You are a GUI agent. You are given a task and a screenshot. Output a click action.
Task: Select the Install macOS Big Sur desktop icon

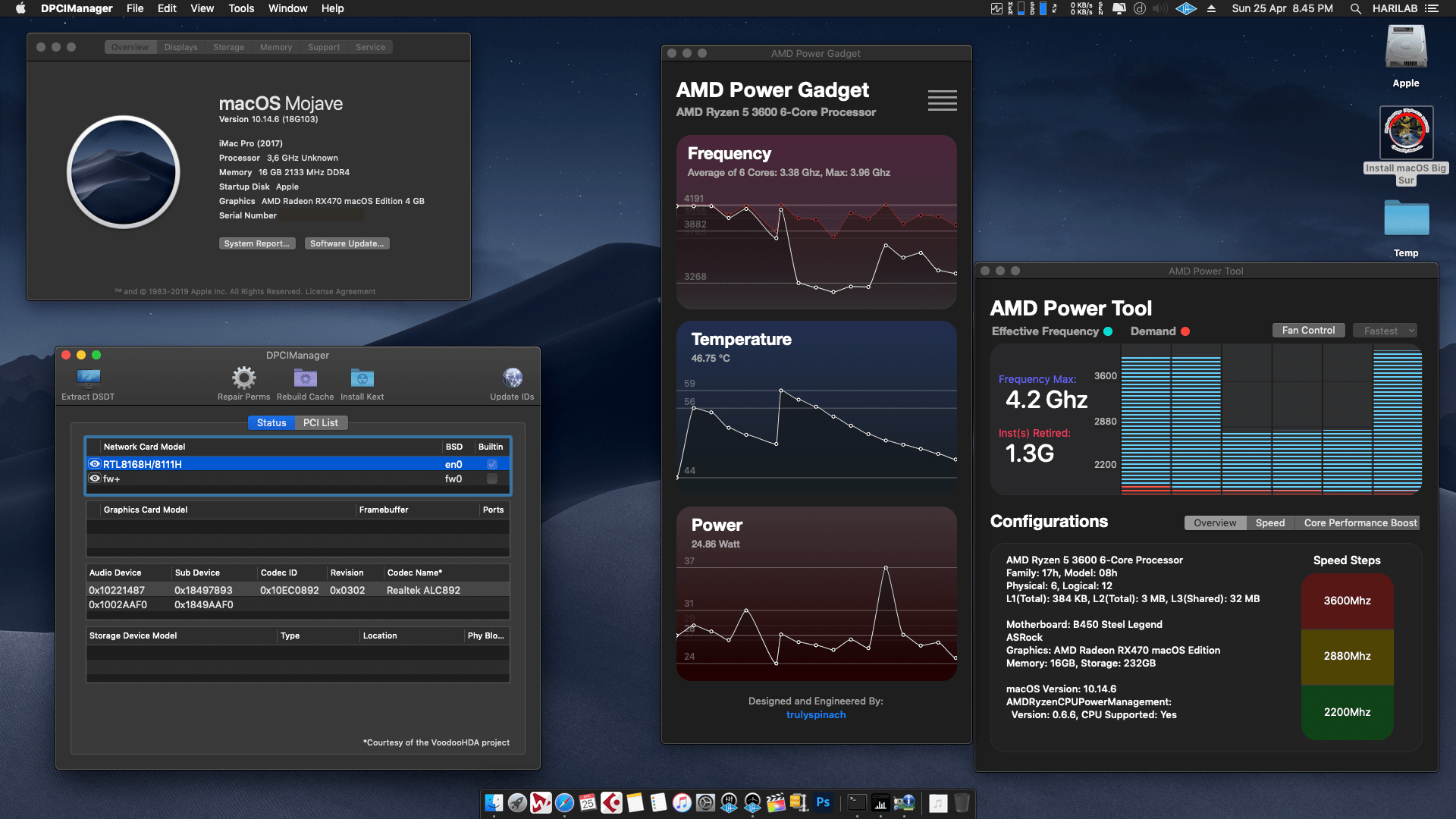[x=1406, y=133]
